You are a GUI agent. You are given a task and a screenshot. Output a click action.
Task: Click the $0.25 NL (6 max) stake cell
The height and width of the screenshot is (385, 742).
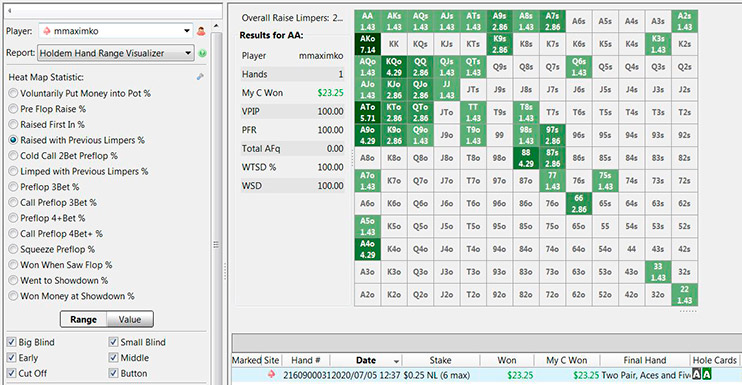(437, 375)
